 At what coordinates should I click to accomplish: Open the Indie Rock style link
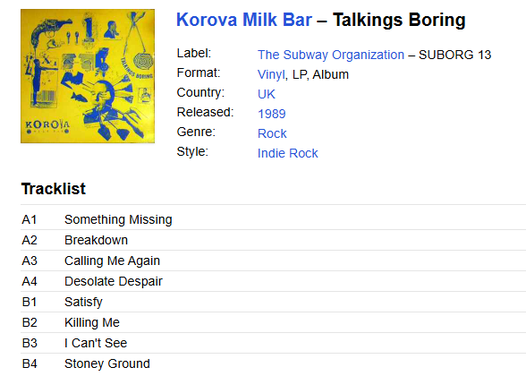click(x=288, y=153)
